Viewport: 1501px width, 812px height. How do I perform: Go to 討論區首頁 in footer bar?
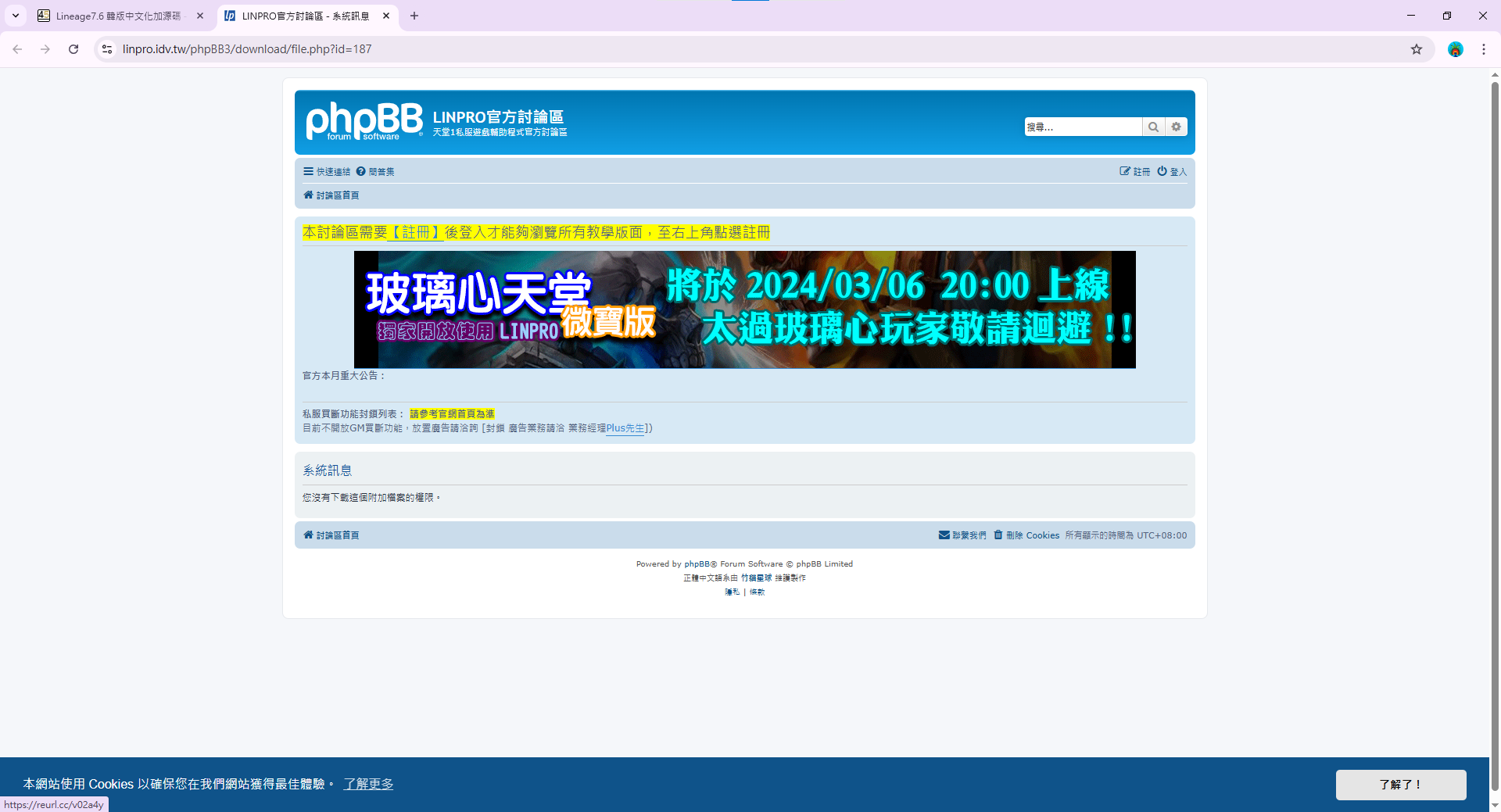coord(331,535)
